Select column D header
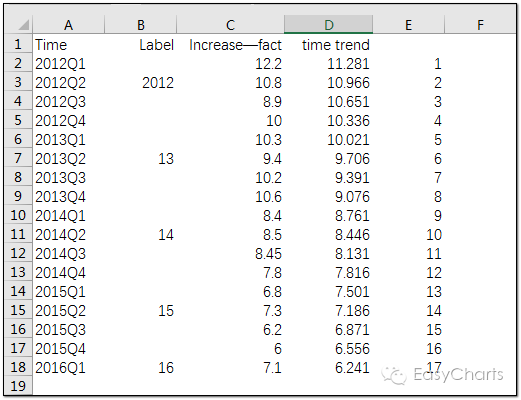Screen dimensions: 521x400 [328, 25]
